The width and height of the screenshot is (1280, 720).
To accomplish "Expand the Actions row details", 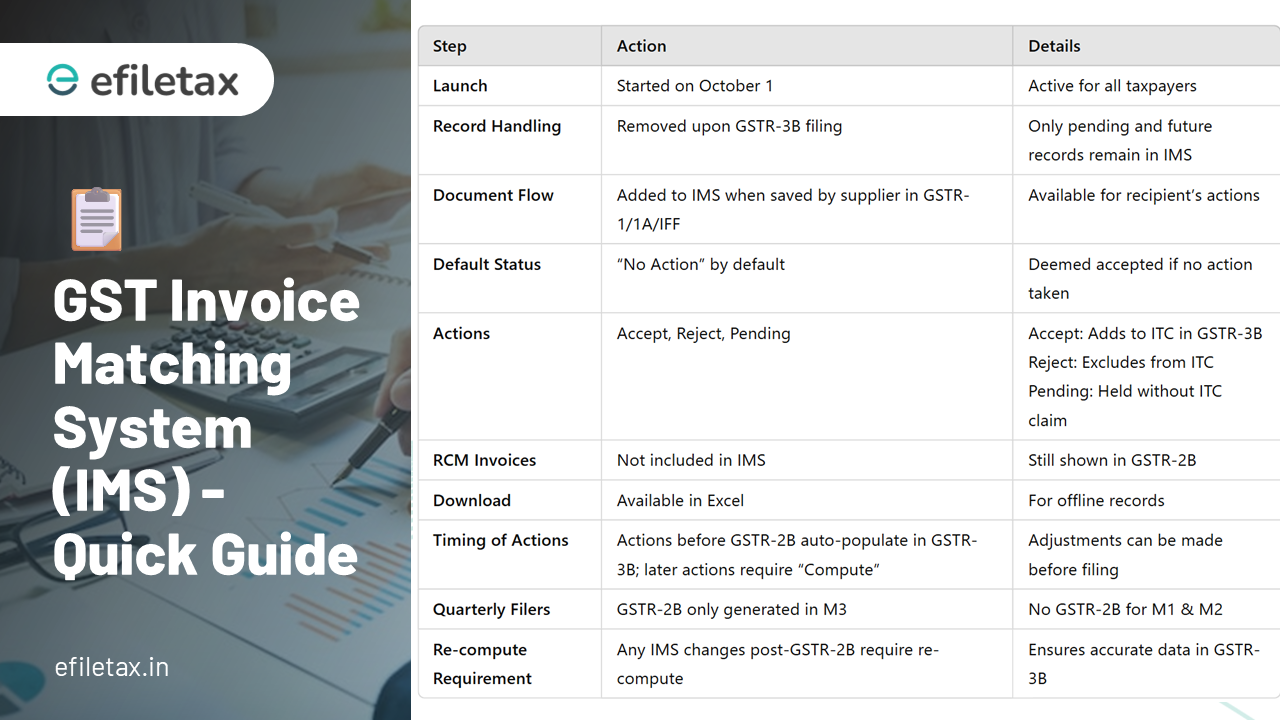I will [461, 333].
